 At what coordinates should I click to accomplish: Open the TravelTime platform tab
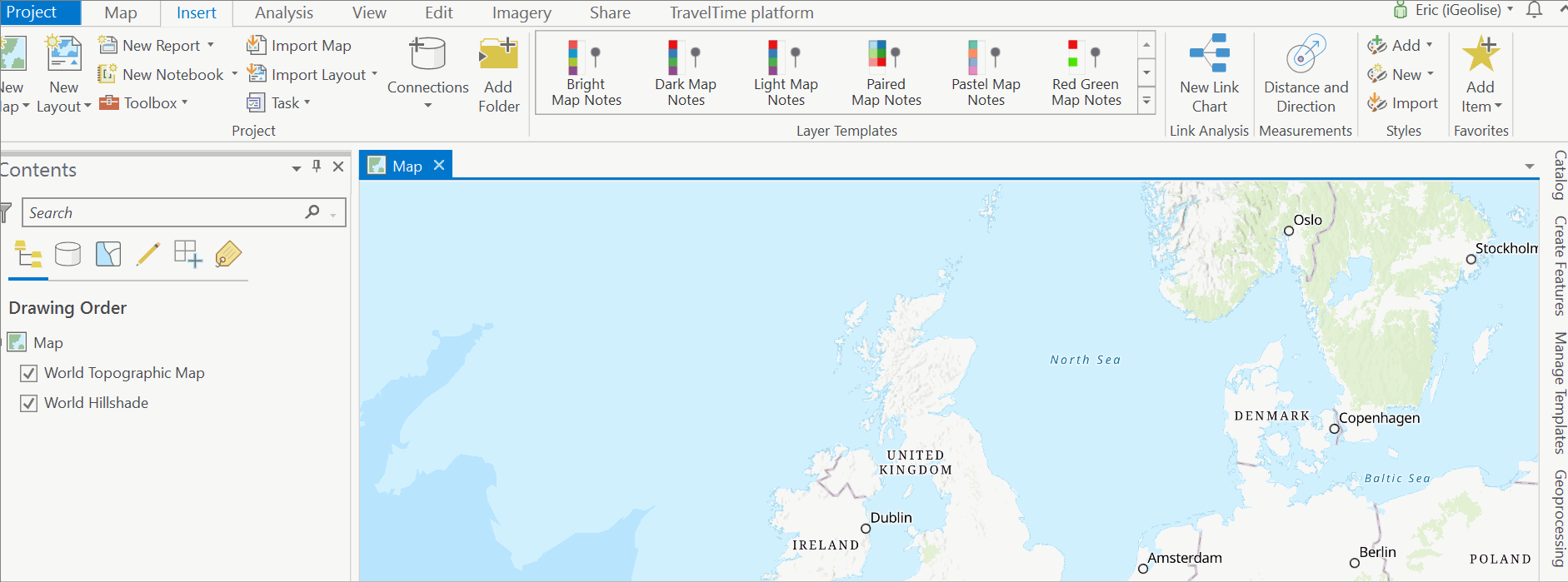pyautogui.click(x=742, y=13)
